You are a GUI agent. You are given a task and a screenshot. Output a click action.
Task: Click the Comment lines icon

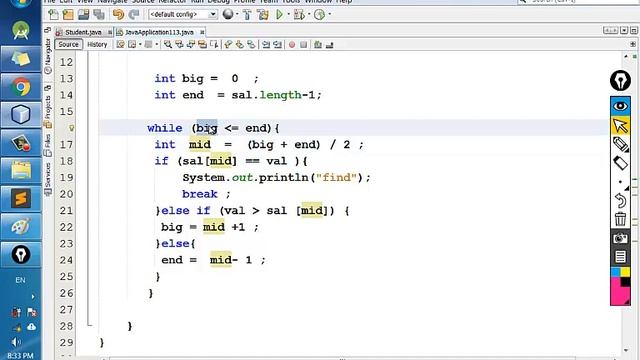point(318,44)
